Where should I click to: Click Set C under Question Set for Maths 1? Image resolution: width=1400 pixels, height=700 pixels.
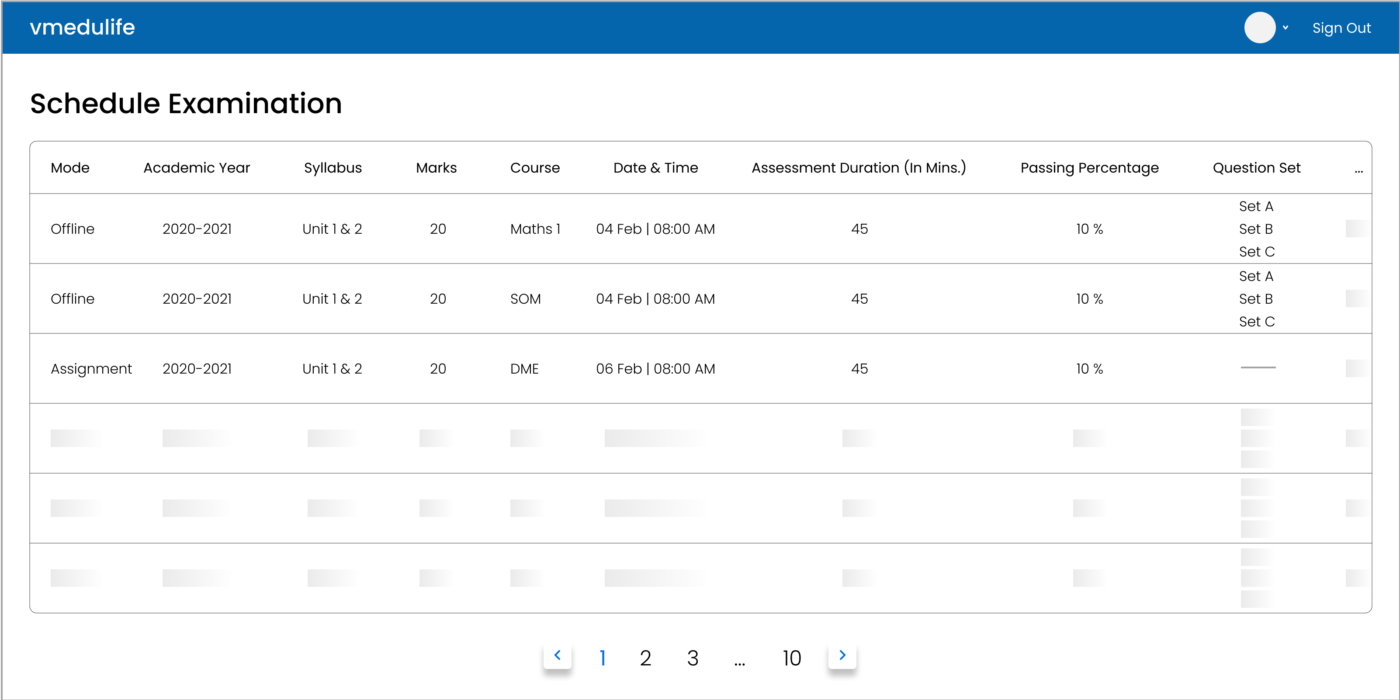(1256, 251)
